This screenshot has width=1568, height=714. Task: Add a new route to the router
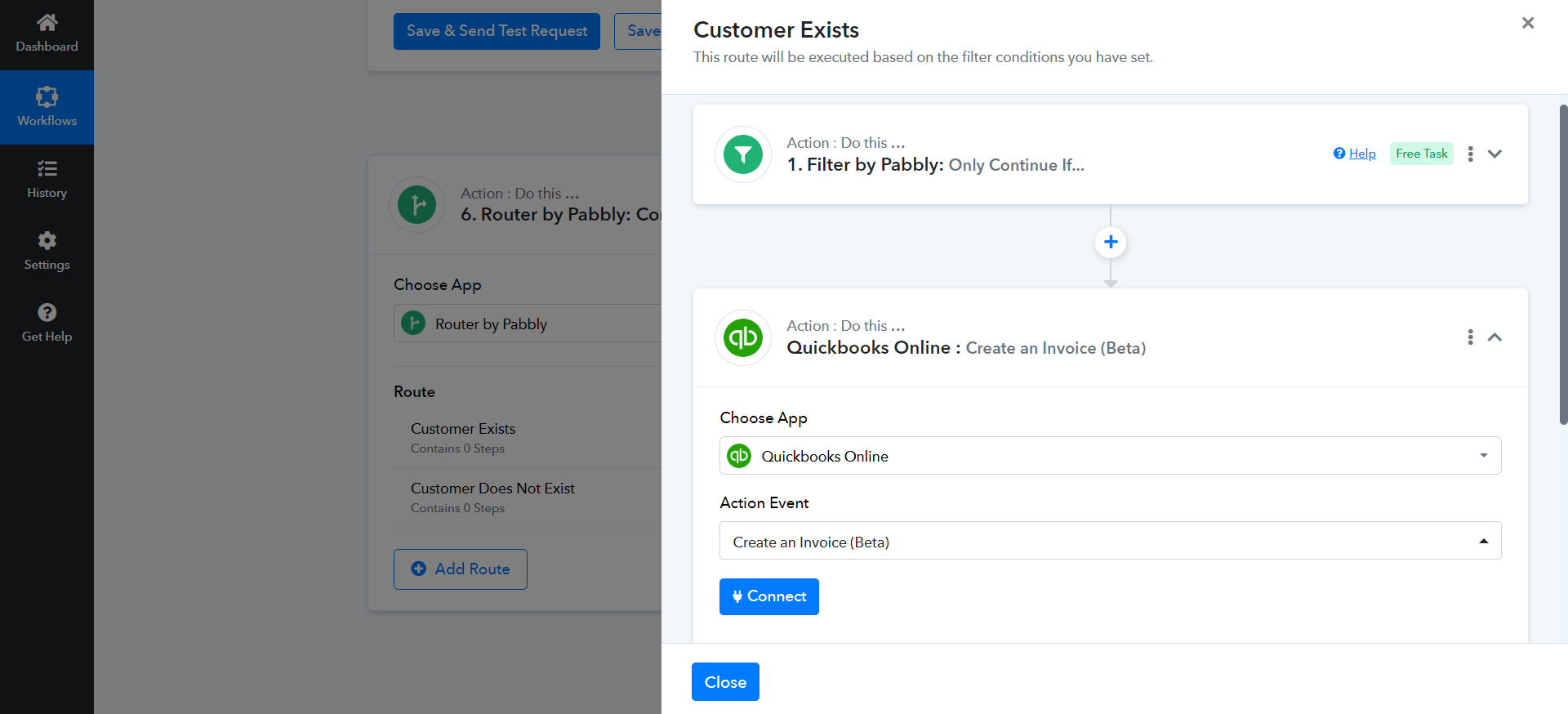(461, 569)
